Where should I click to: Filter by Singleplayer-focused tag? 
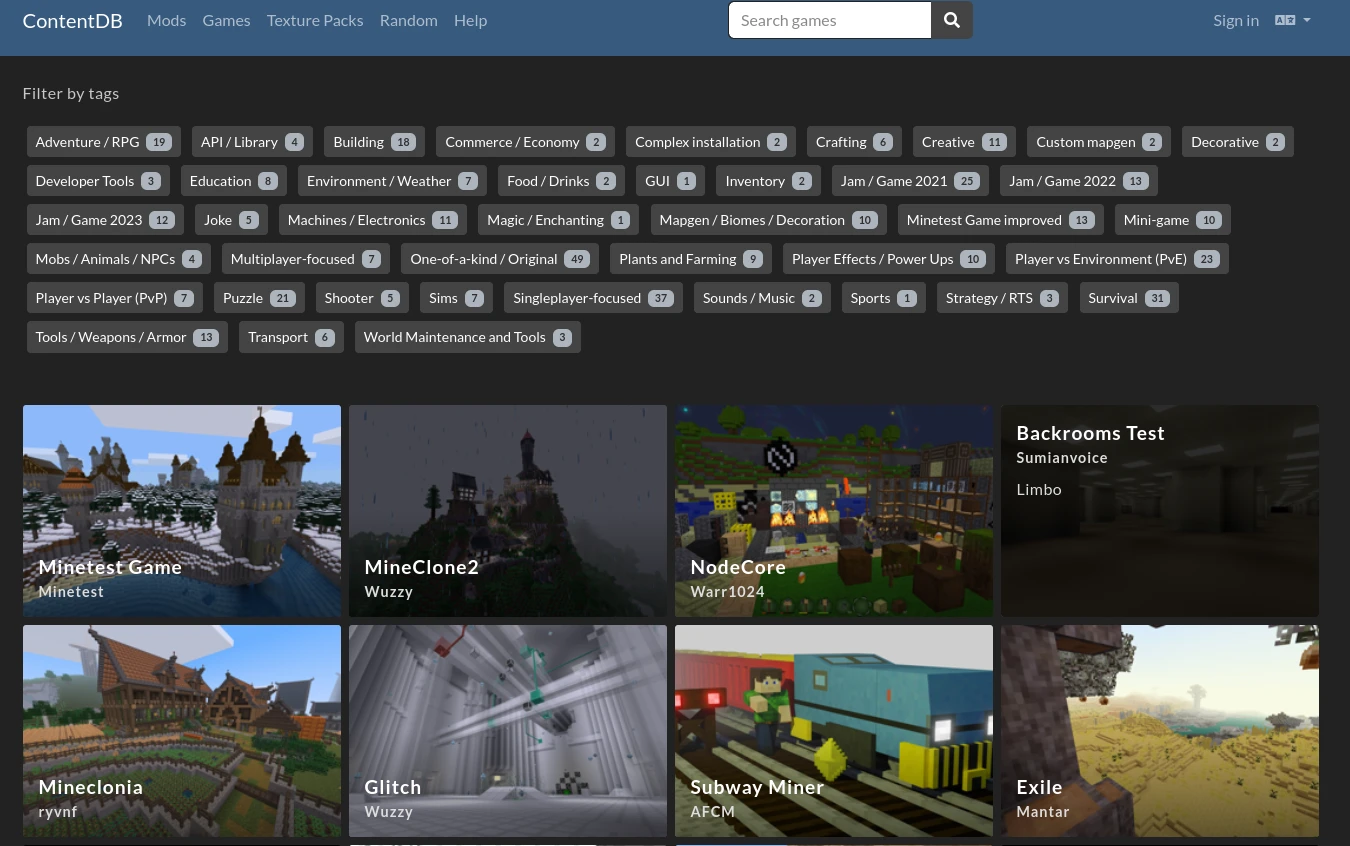pyautogui.click(x=593, y=298)
